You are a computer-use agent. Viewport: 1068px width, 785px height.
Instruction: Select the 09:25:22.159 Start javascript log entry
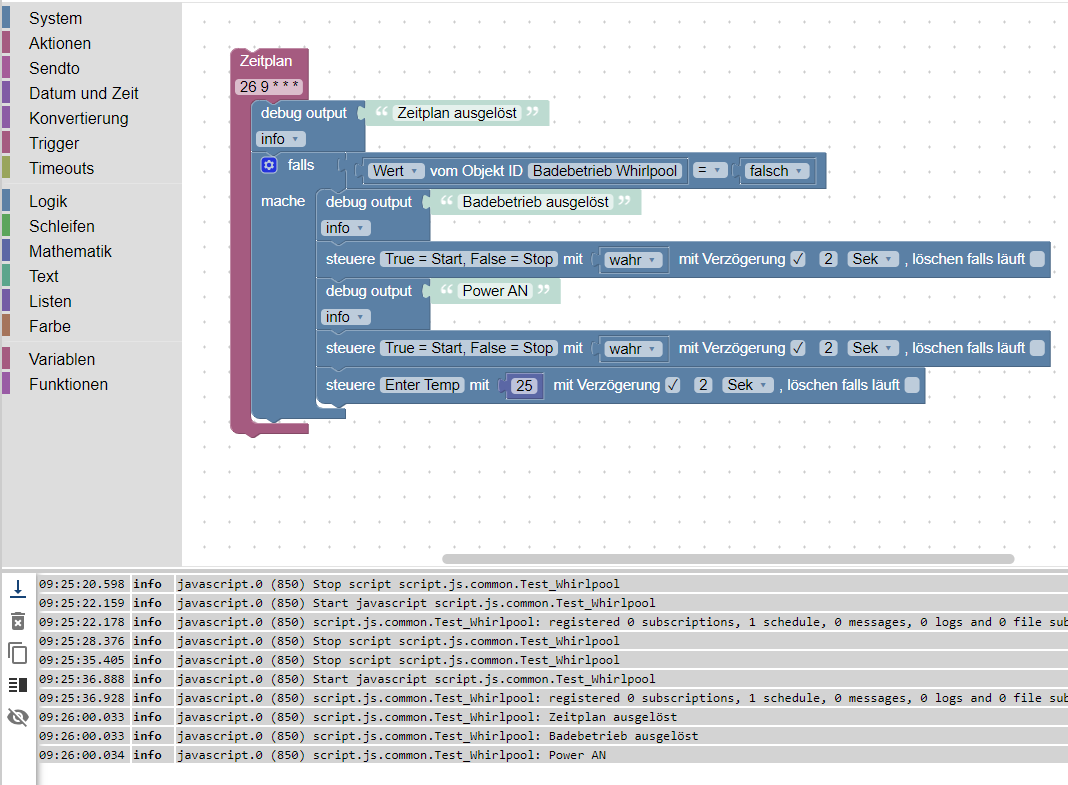(x=552, y=603)
